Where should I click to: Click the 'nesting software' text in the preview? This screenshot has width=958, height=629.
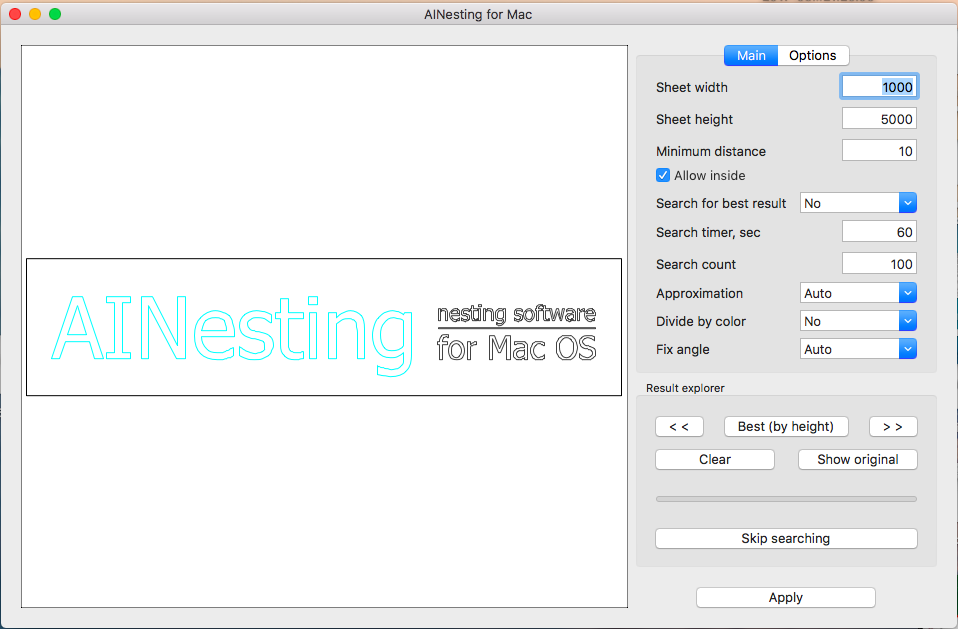pyautogui.click(x=516, y=314)
